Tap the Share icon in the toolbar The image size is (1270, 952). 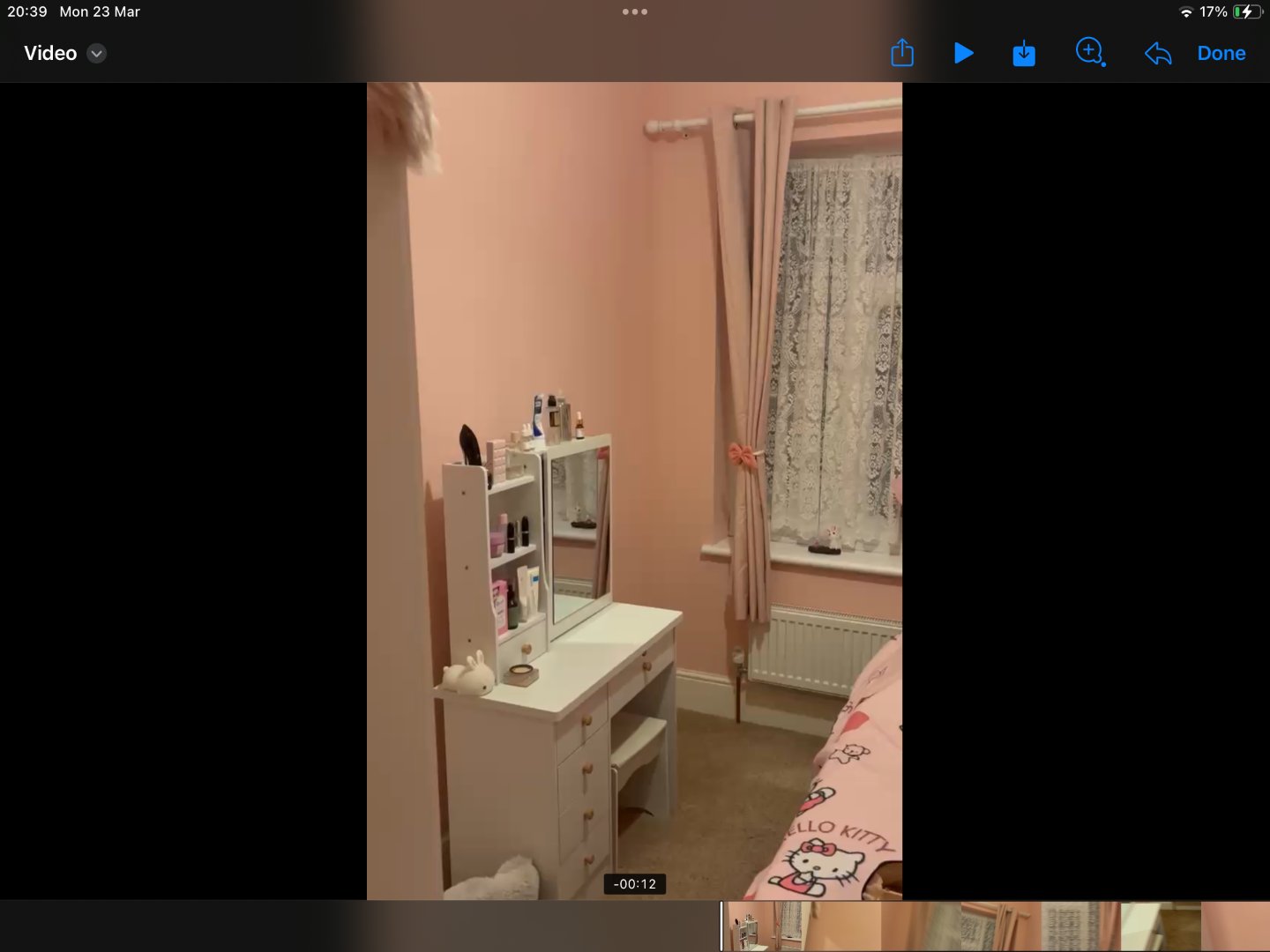point(902,53)
